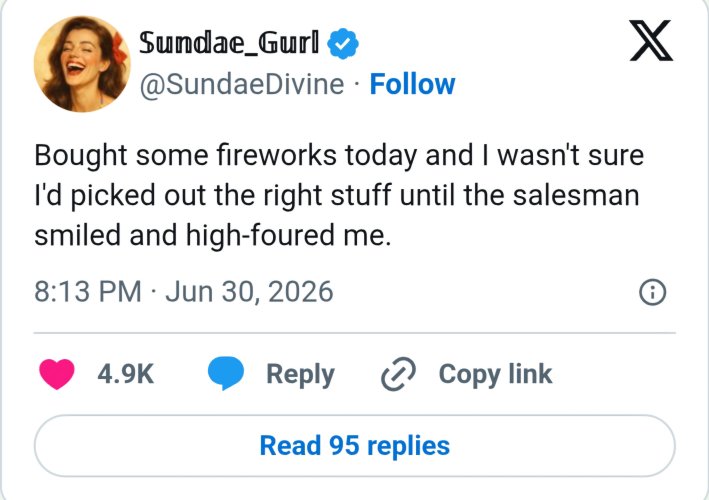Click the Copy link text

pos(495,374)
